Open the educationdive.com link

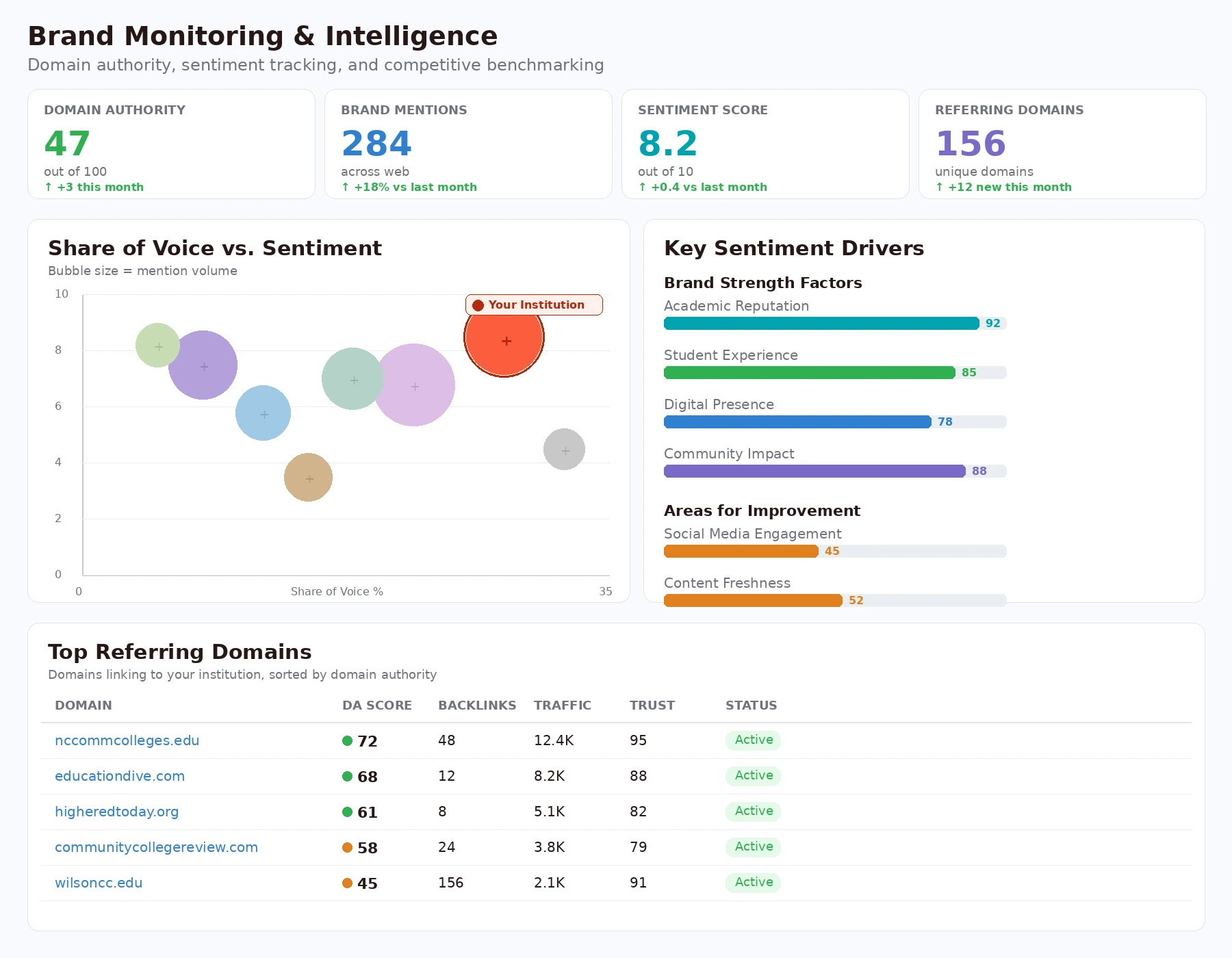point(120,776)
